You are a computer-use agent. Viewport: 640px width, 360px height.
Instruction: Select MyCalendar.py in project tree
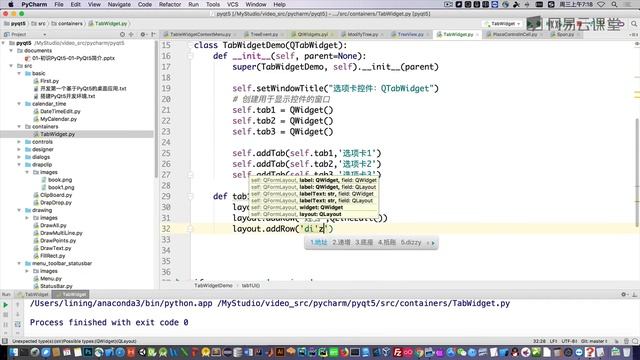tap(58, 119)
